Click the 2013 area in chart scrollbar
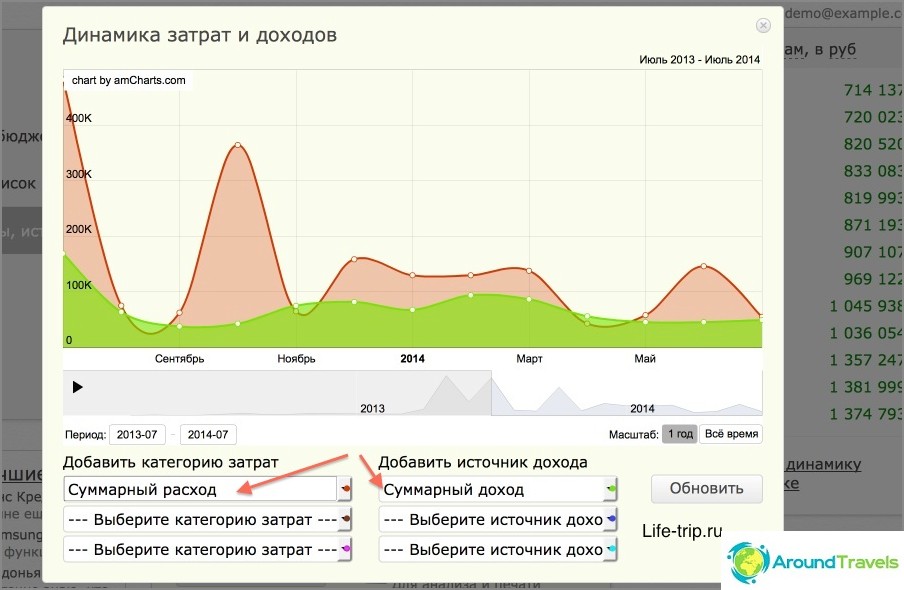904x590 pixels. [x=372, y=408]
